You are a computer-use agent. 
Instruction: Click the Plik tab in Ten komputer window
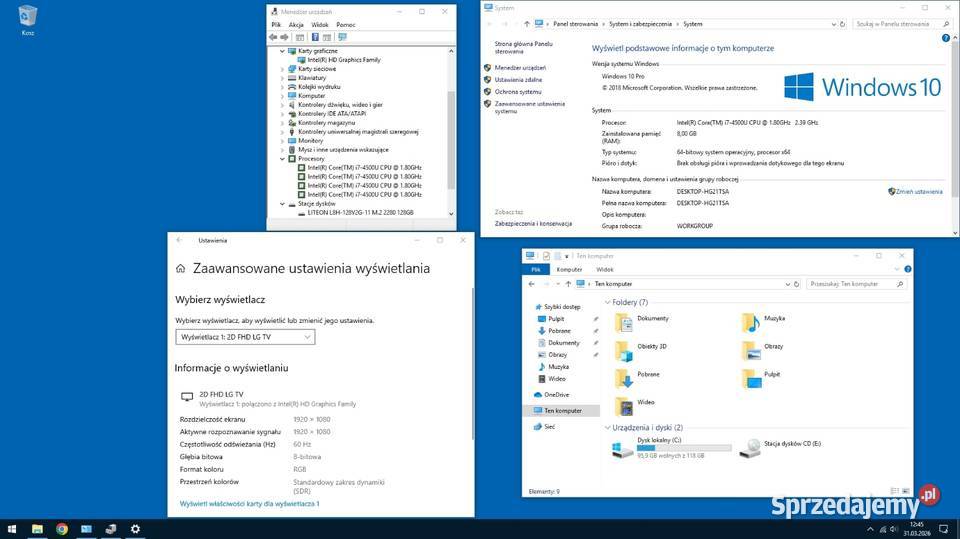pos(536,270)
